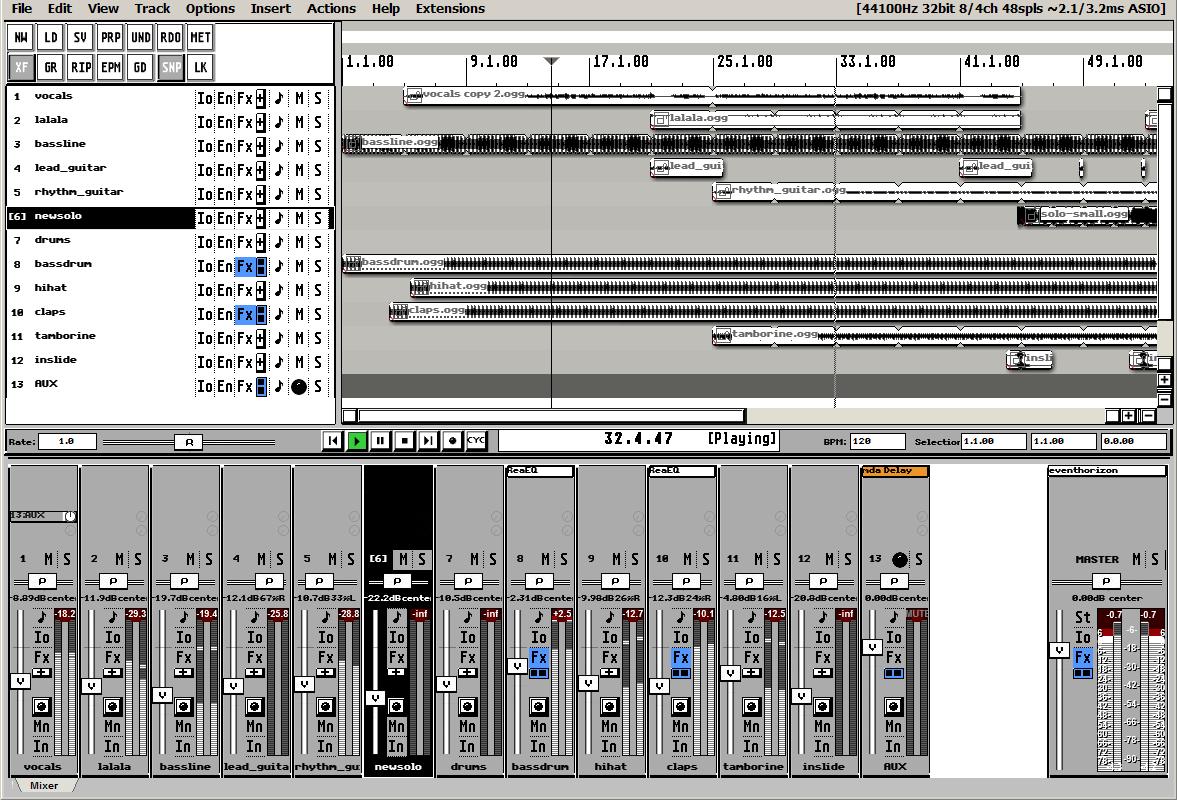Open the Track menu
This screenshot has width=1177, height=800.
(152, 9)
